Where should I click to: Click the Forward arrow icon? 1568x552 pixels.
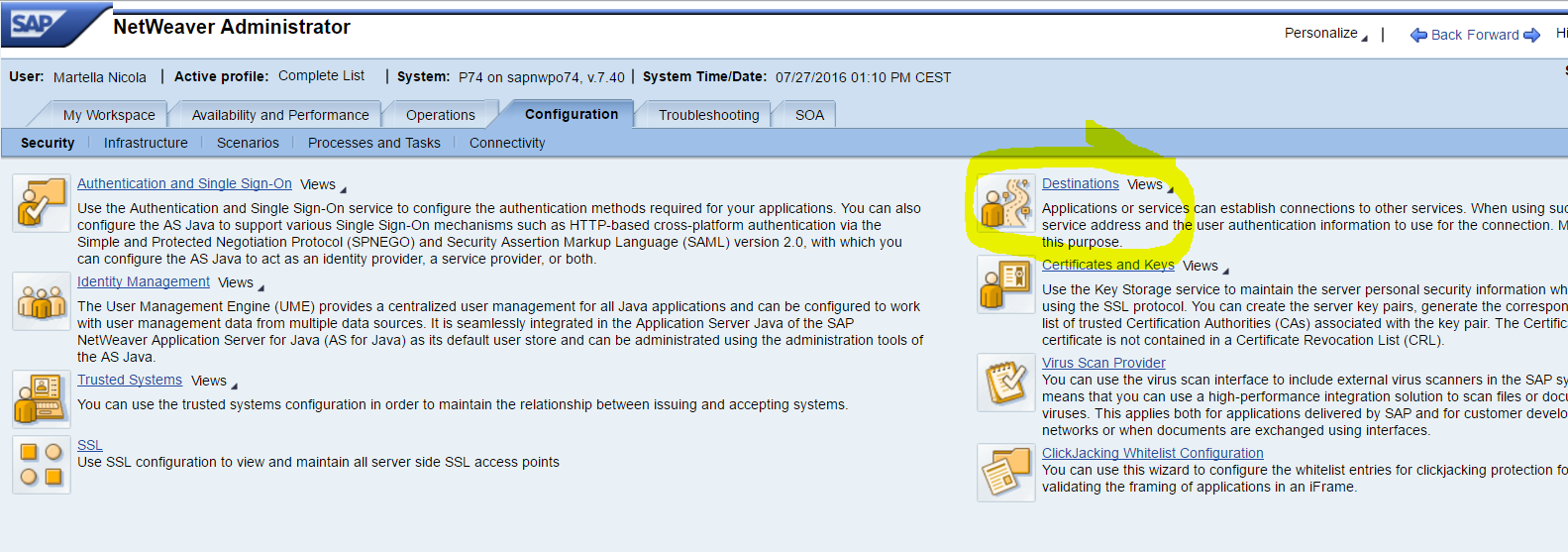(x=1532, y=35)
